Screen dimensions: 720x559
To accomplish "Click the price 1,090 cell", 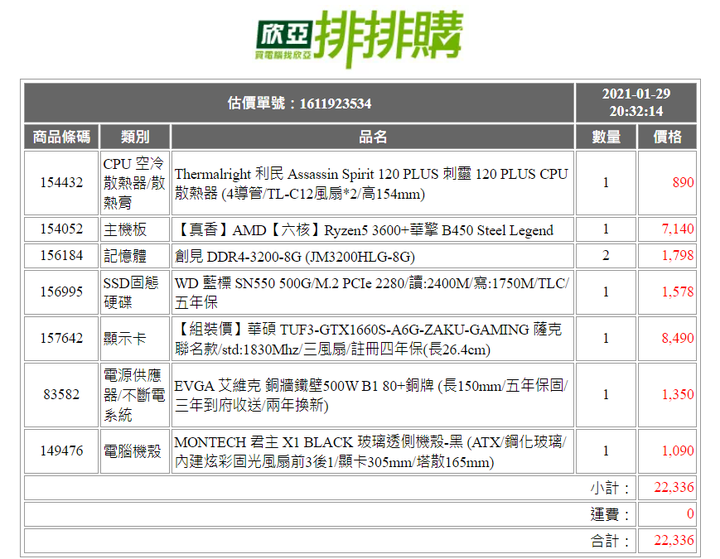I will [x=667, y=451].
